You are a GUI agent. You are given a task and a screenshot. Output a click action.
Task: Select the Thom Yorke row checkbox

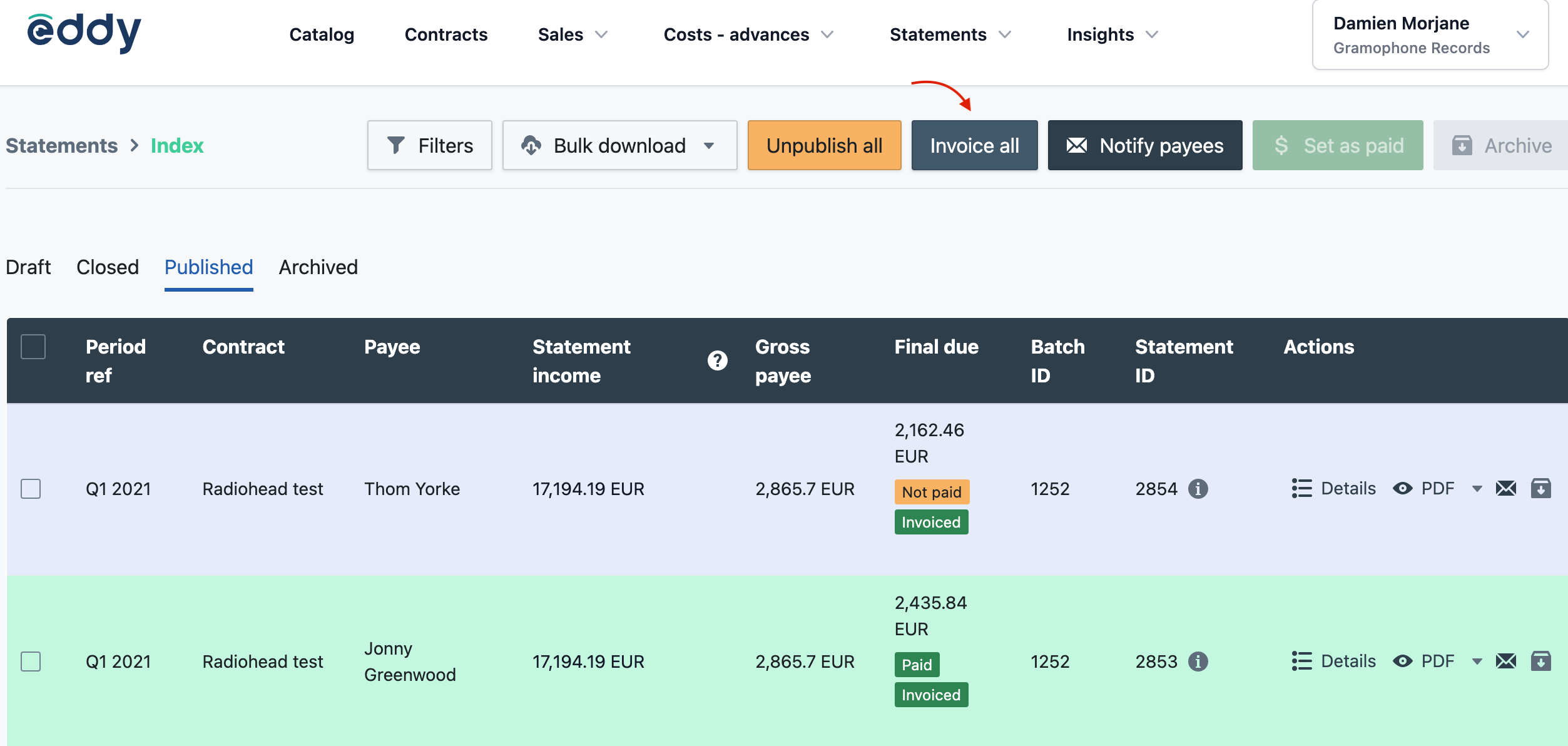coord(31,489)
